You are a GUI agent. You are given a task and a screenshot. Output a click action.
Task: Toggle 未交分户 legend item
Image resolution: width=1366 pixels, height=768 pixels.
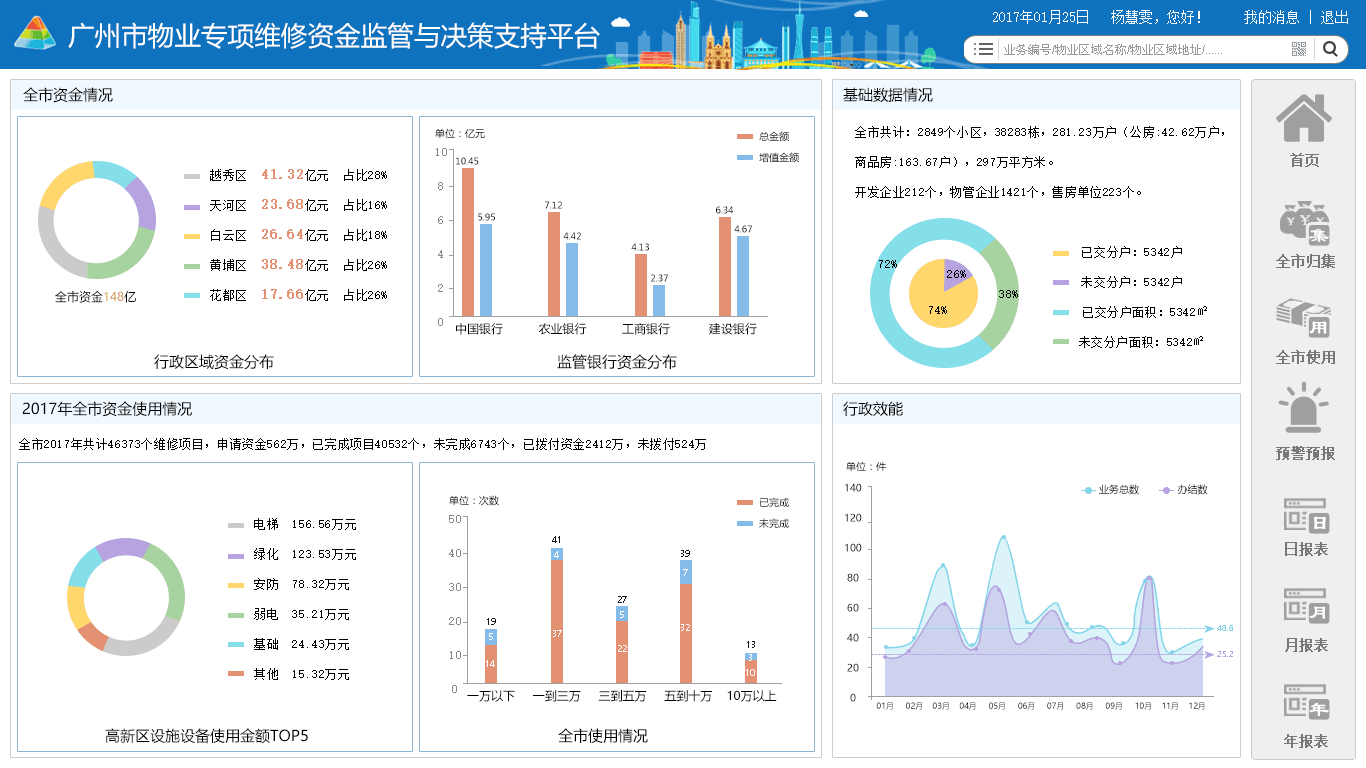point(1118,283)
